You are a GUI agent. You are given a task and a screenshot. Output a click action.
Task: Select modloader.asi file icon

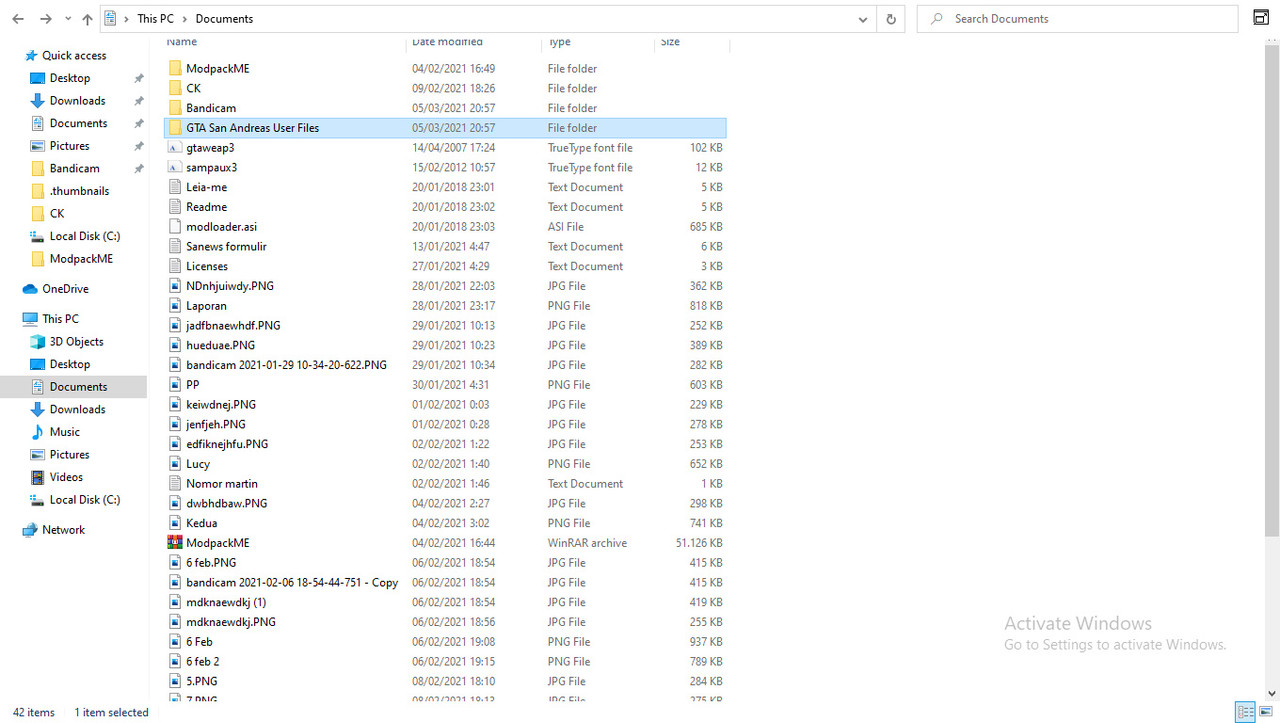tap(175, 227)
